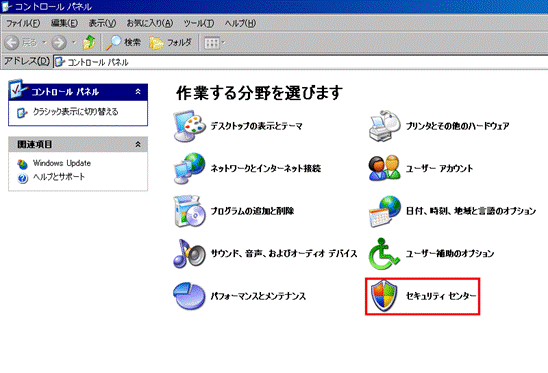
Task: Open the 表示(V) menu
Action: [x=102, y=23]
